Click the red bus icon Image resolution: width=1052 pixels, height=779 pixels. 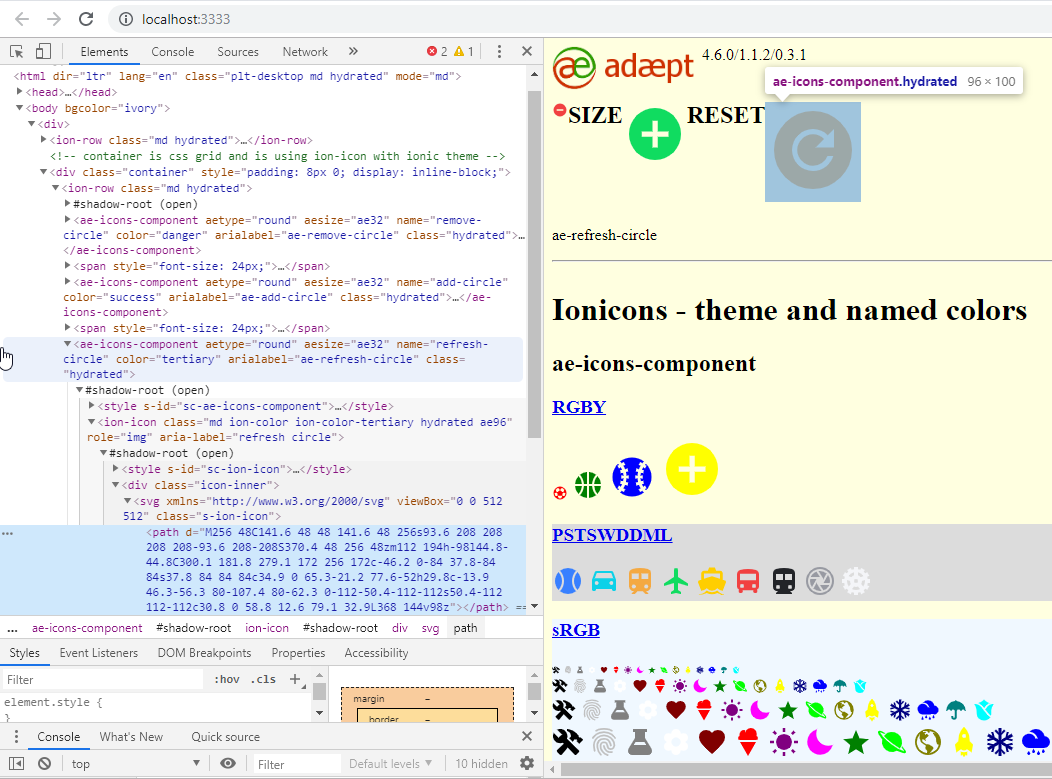pyautogui.click(x=748, y=581)
